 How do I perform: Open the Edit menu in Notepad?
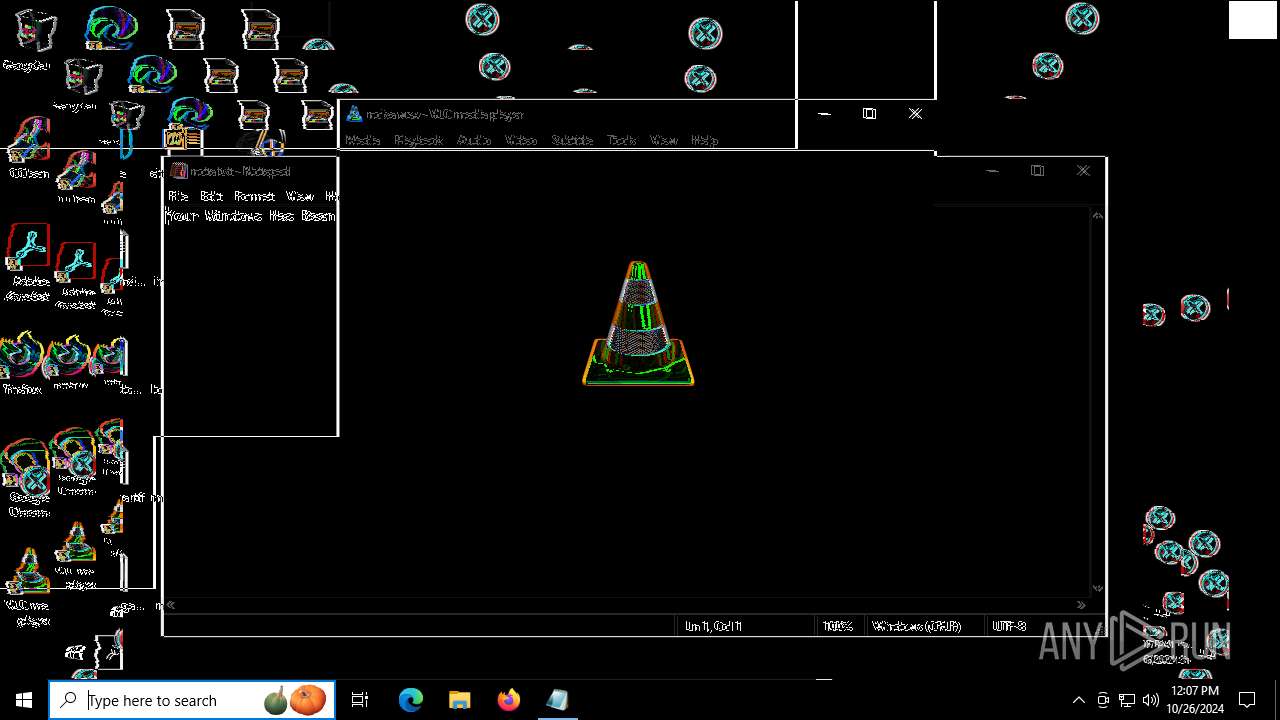211,196
